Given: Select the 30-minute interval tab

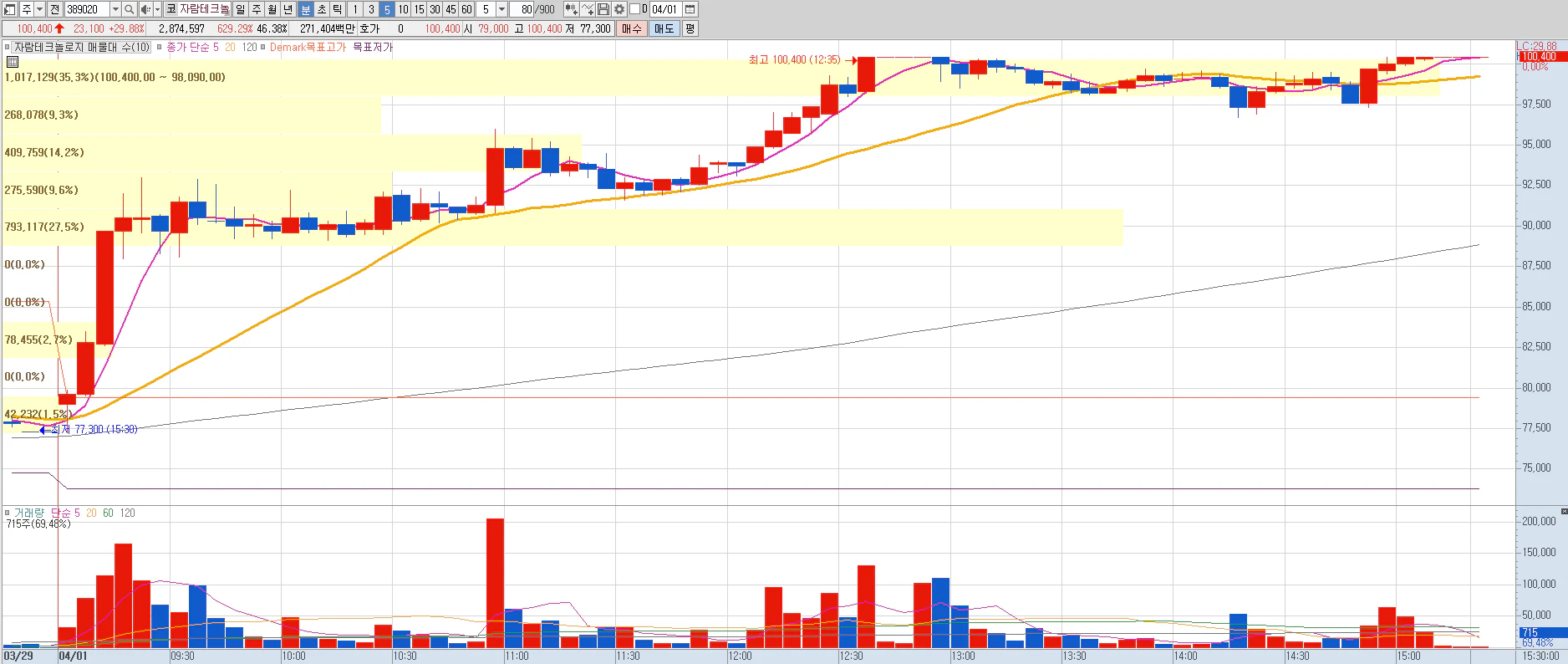Looking at the screenshot, I should tap(435, 9).
